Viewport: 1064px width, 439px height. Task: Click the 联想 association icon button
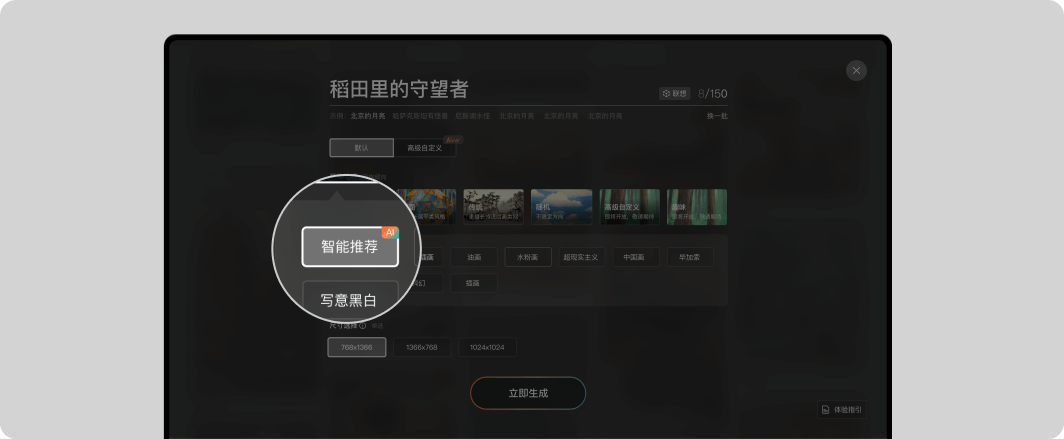(675, 93)
